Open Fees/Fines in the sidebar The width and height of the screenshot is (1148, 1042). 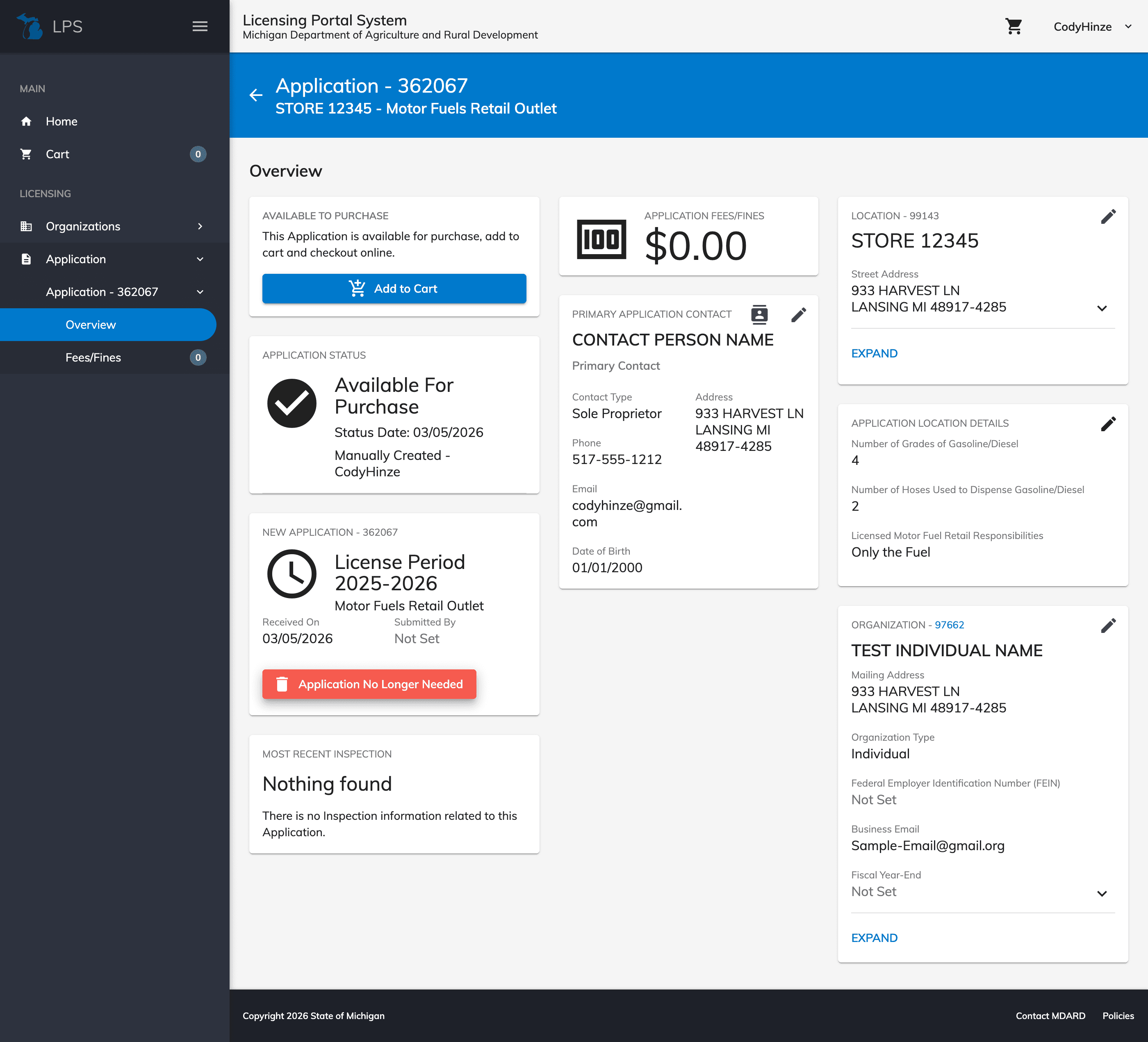pyautogui.click(x=93, y=357)
